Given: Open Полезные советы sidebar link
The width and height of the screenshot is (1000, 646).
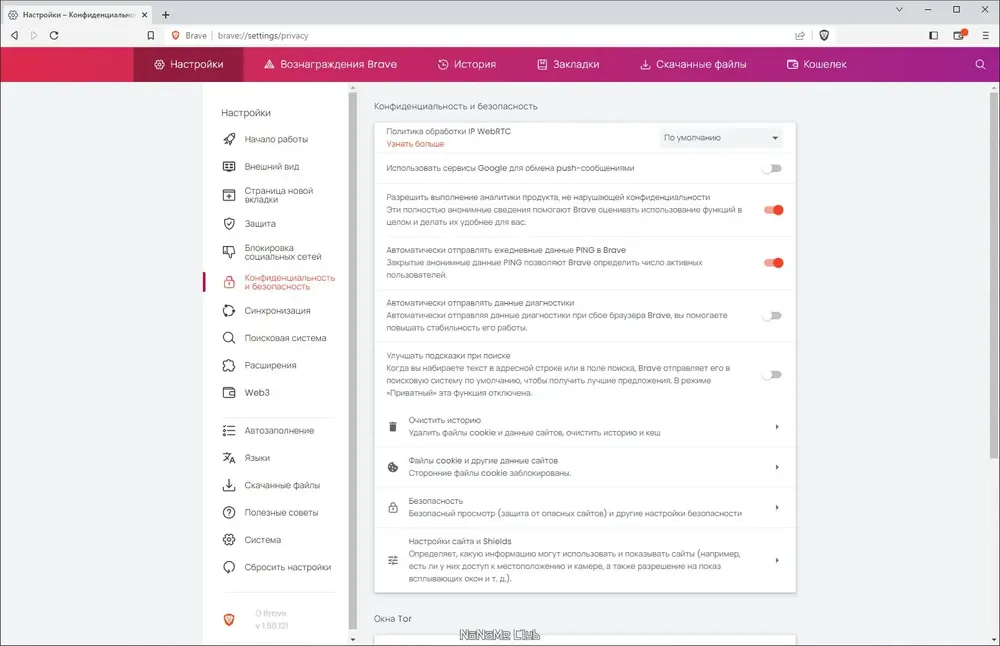Looking at the screenshot, I should click(281, 513).
